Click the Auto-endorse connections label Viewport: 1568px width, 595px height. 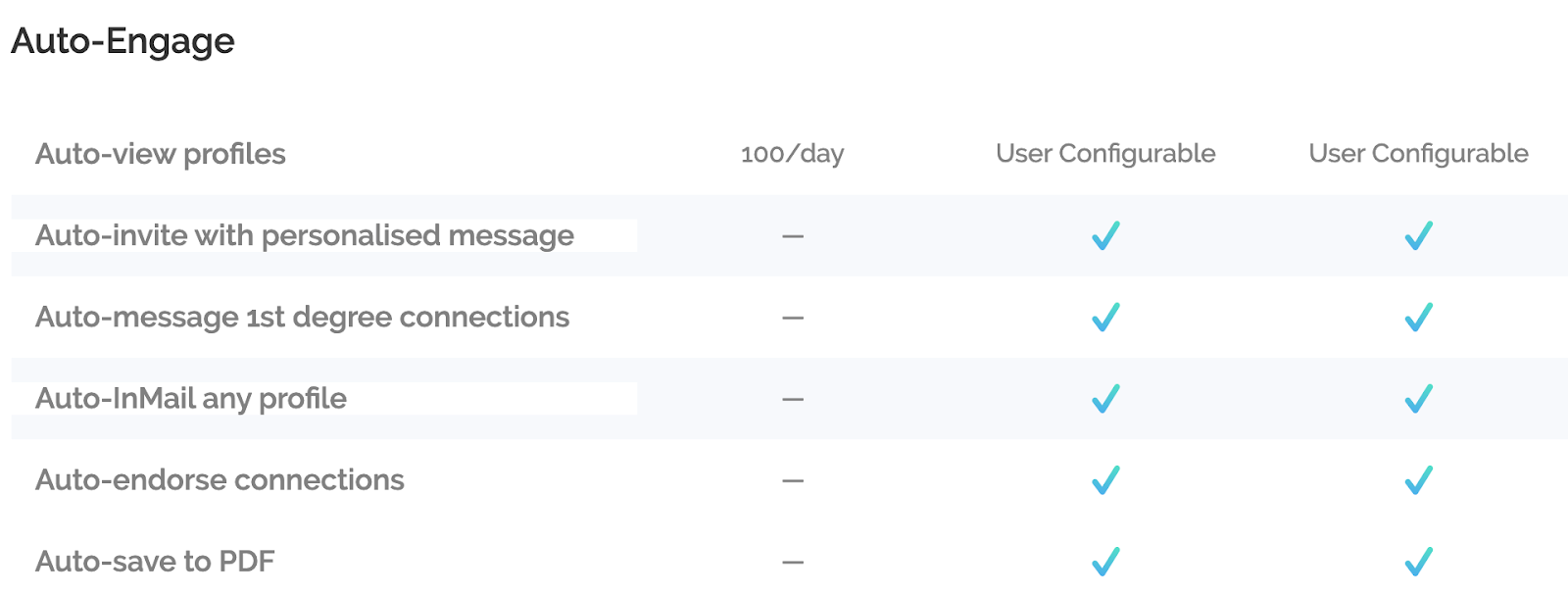[x=220, y=479]
